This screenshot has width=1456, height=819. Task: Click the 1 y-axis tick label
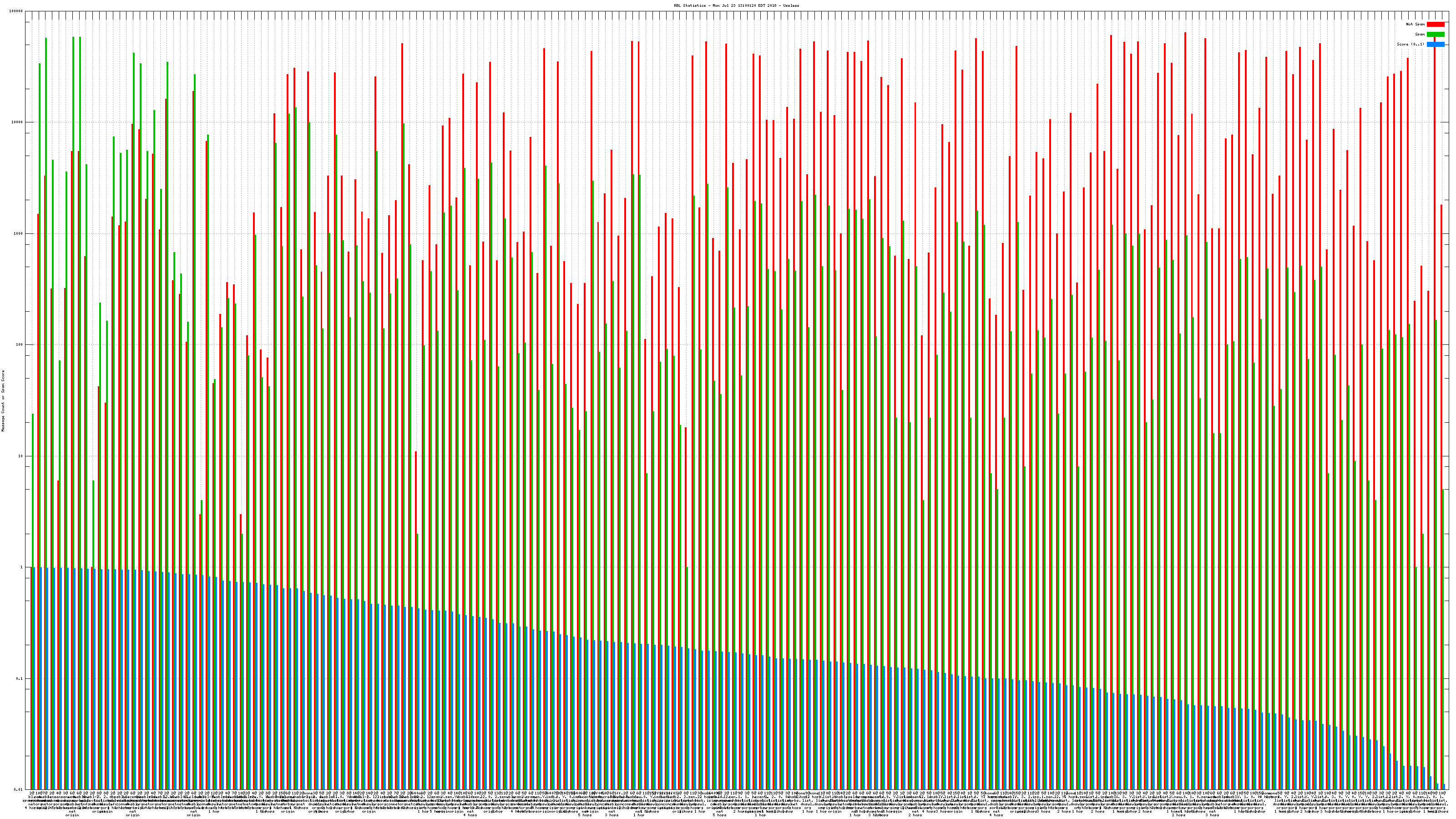tap(21, 567)
